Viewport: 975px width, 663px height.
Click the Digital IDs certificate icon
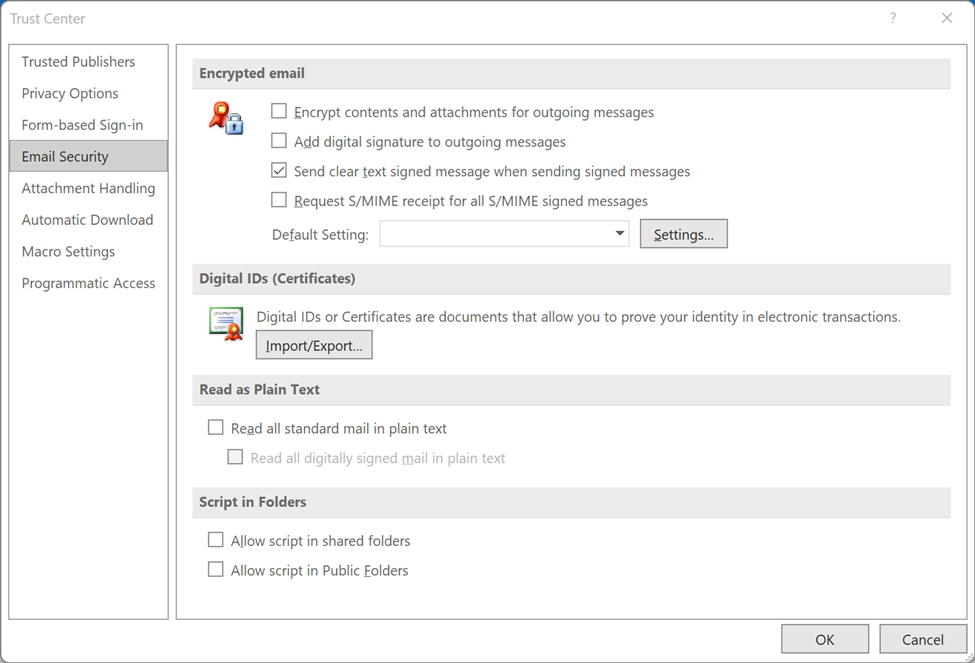click(x=226, y=323)
